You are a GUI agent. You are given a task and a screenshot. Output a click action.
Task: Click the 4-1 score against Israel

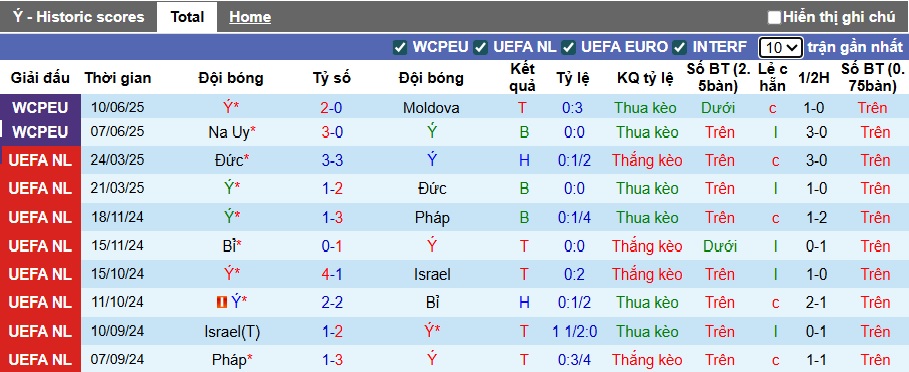click(x=332, y=273)
